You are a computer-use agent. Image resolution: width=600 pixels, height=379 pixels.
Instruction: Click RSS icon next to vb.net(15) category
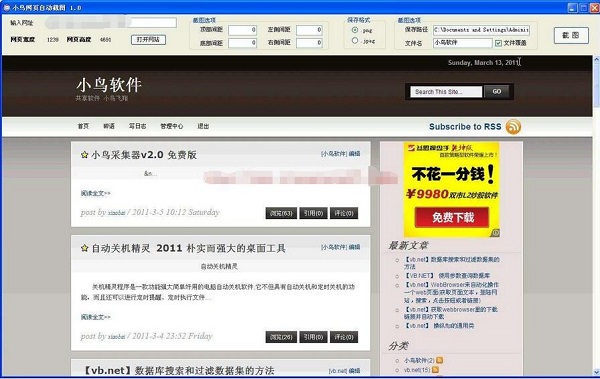(x=435, y=370)
